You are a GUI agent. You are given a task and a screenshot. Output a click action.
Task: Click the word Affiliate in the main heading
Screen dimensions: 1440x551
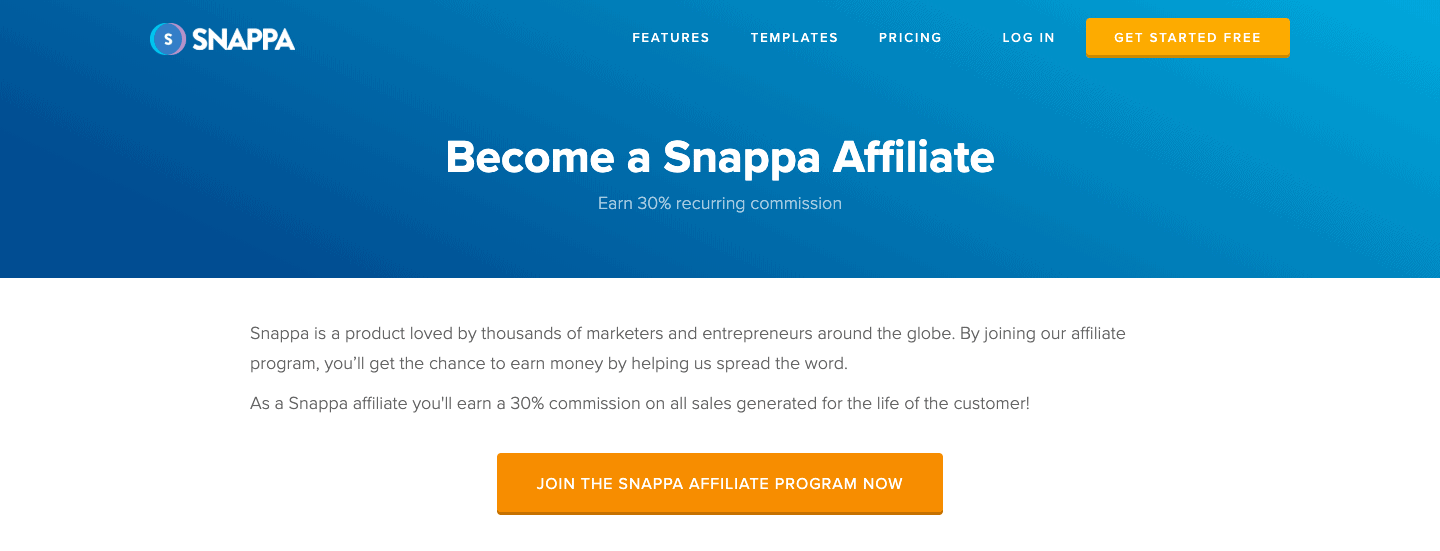coord(914,157)
